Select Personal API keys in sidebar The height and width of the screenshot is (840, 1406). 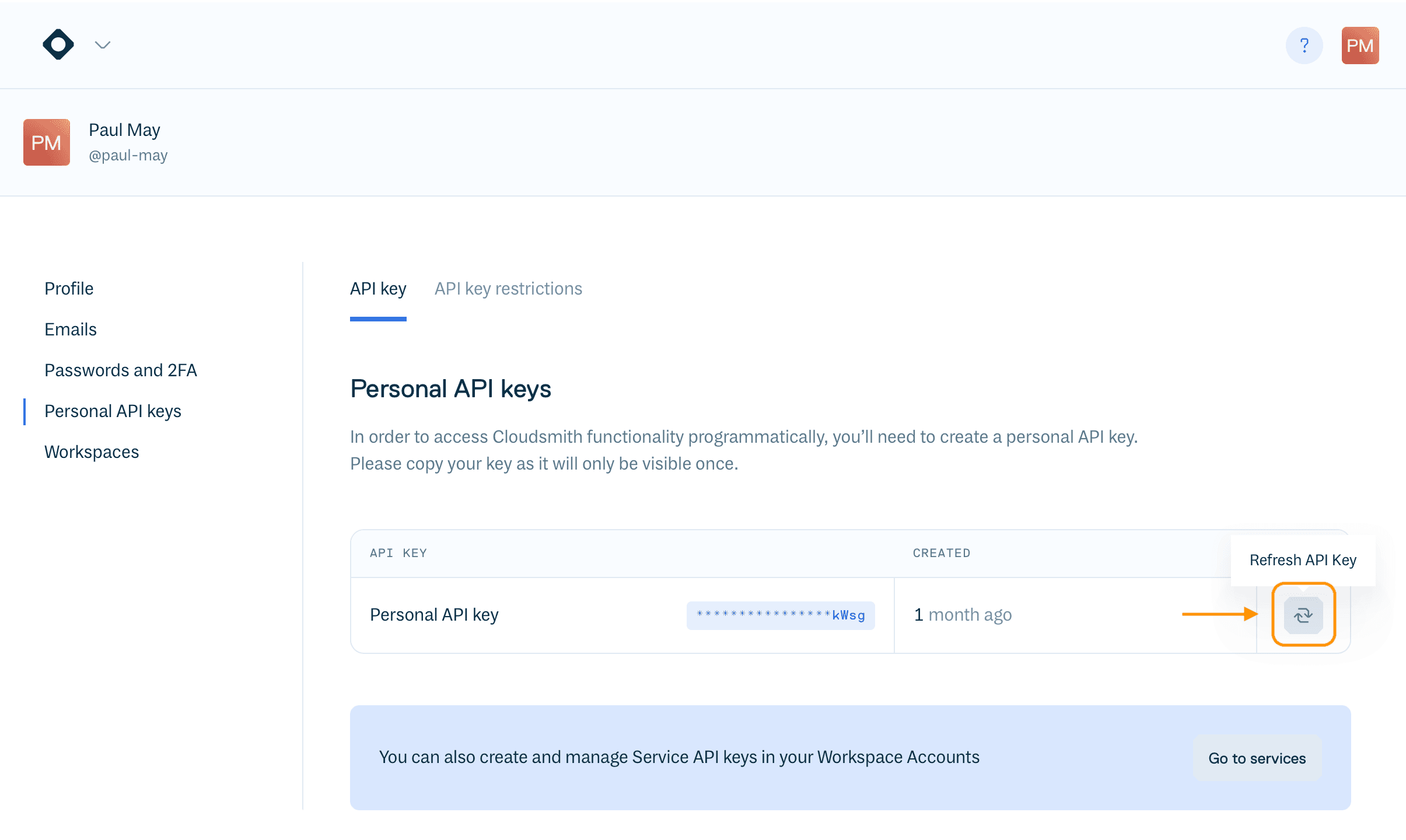pos(113,411)
